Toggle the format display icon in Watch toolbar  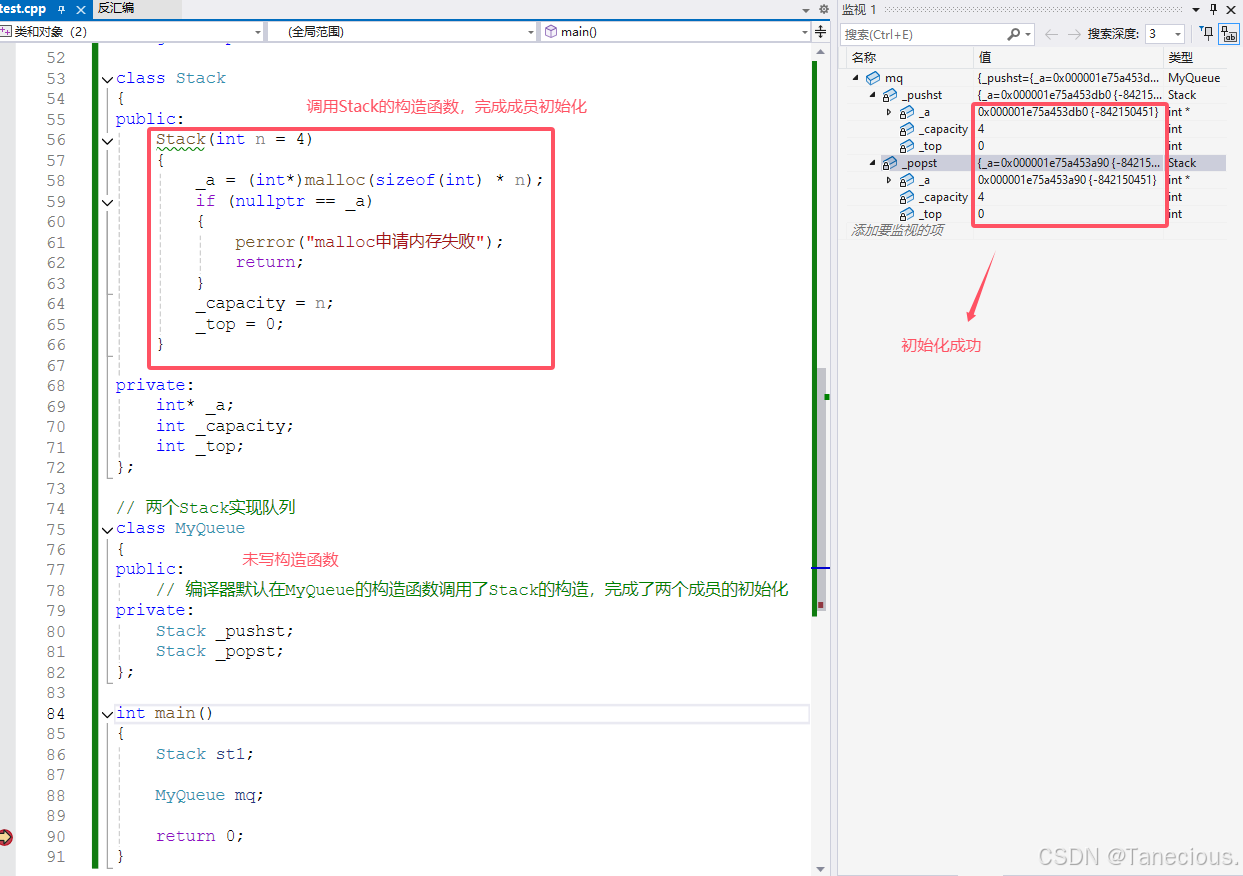point(1228,34)
